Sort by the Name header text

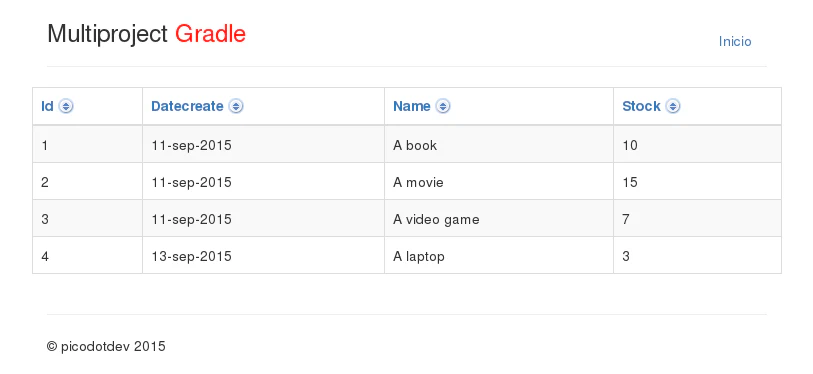click(412, 106)
